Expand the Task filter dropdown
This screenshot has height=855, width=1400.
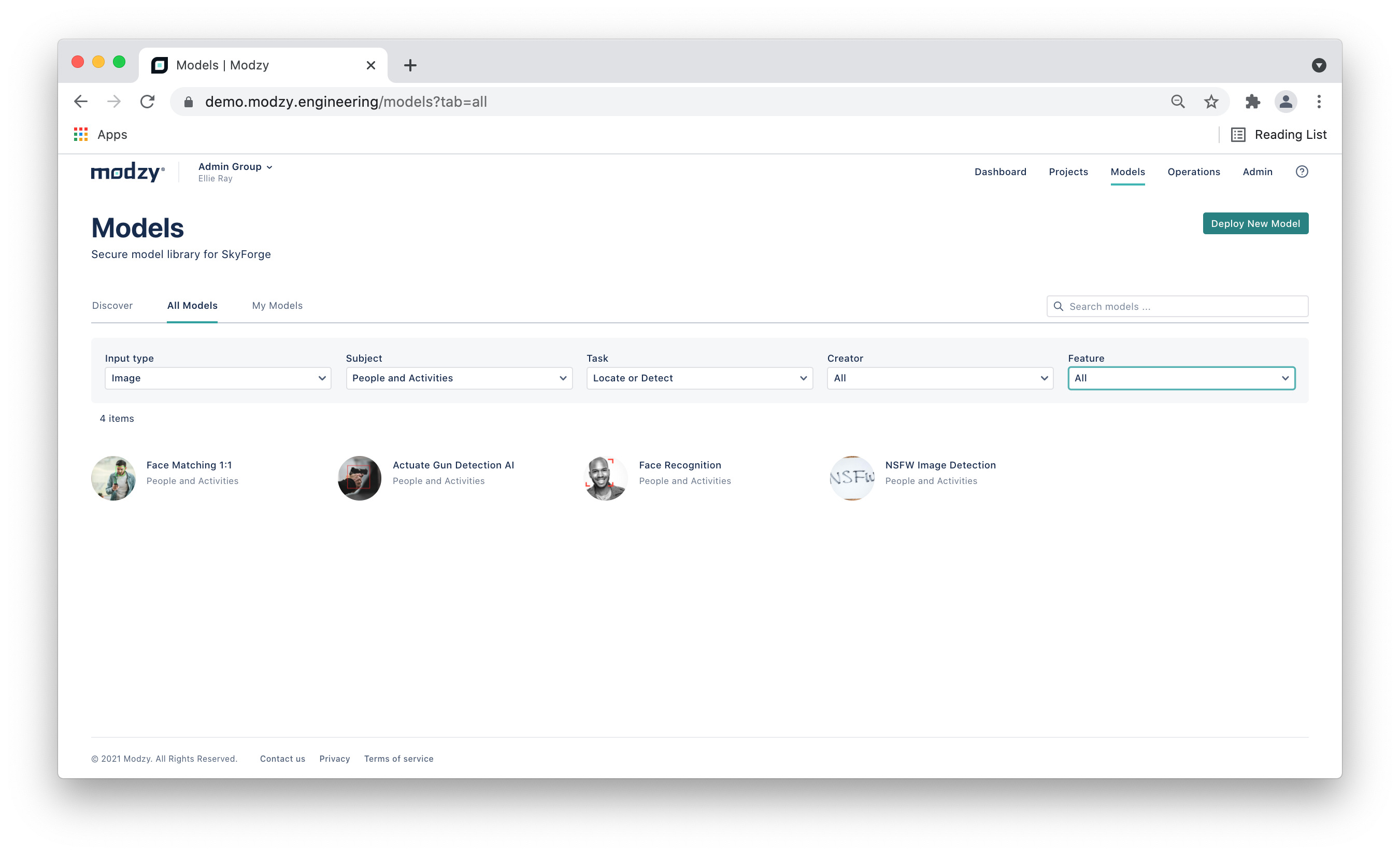[699, 378]
